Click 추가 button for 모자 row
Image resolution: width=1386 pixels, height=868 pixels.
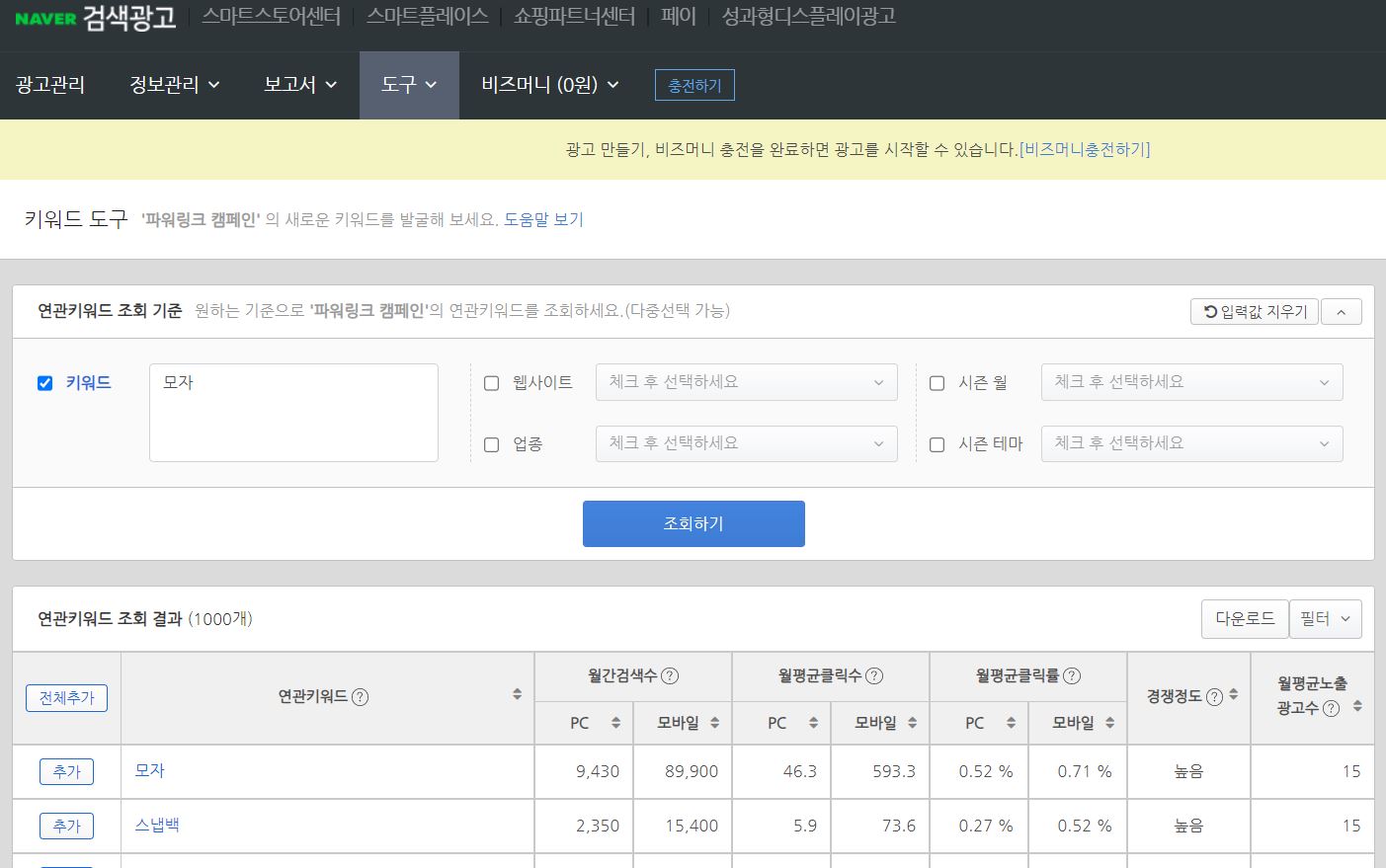click(x=66, y=771)
